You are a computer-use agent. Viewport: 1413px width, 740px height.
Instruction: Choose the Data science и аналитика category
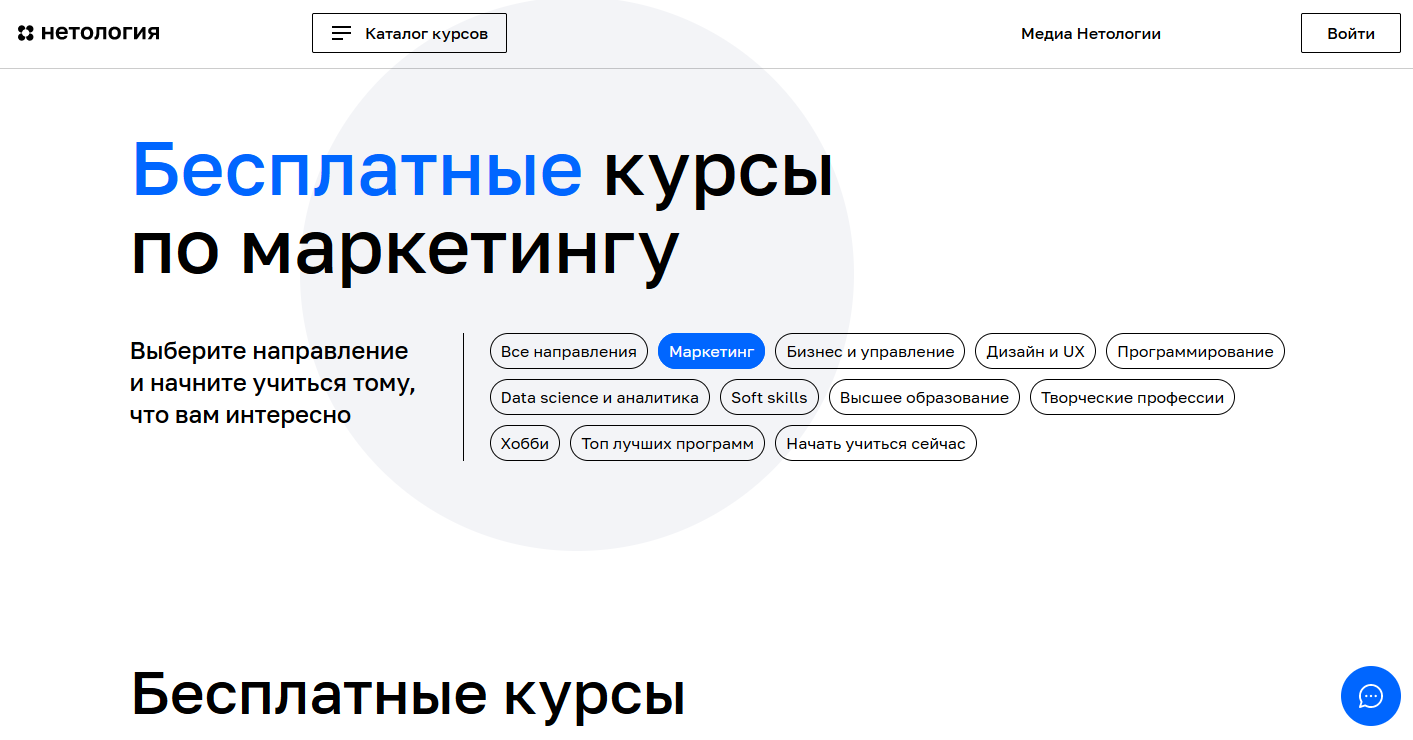click(599, 397)
